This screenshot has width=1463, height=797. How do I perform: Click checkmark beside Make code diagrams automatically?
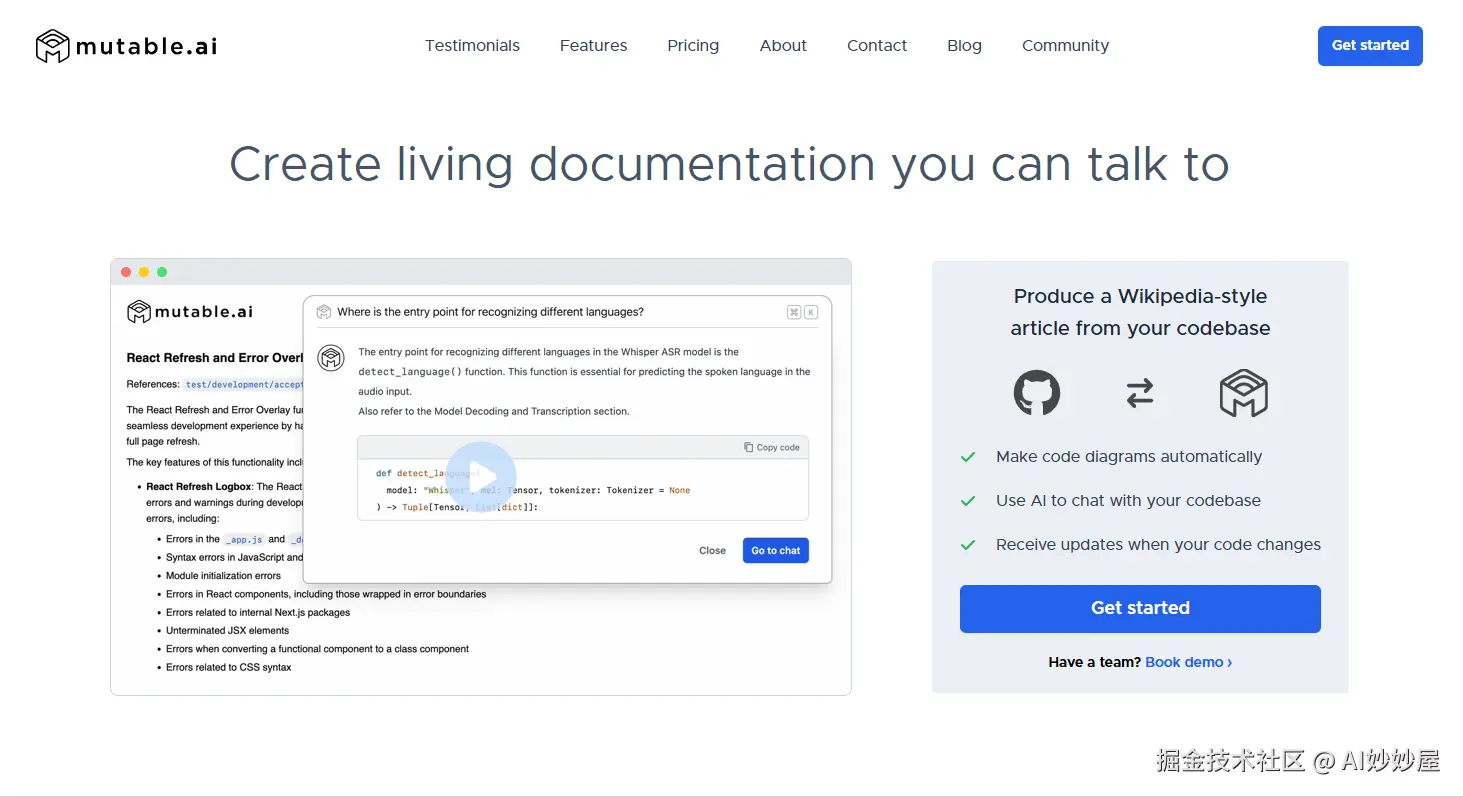968,457
